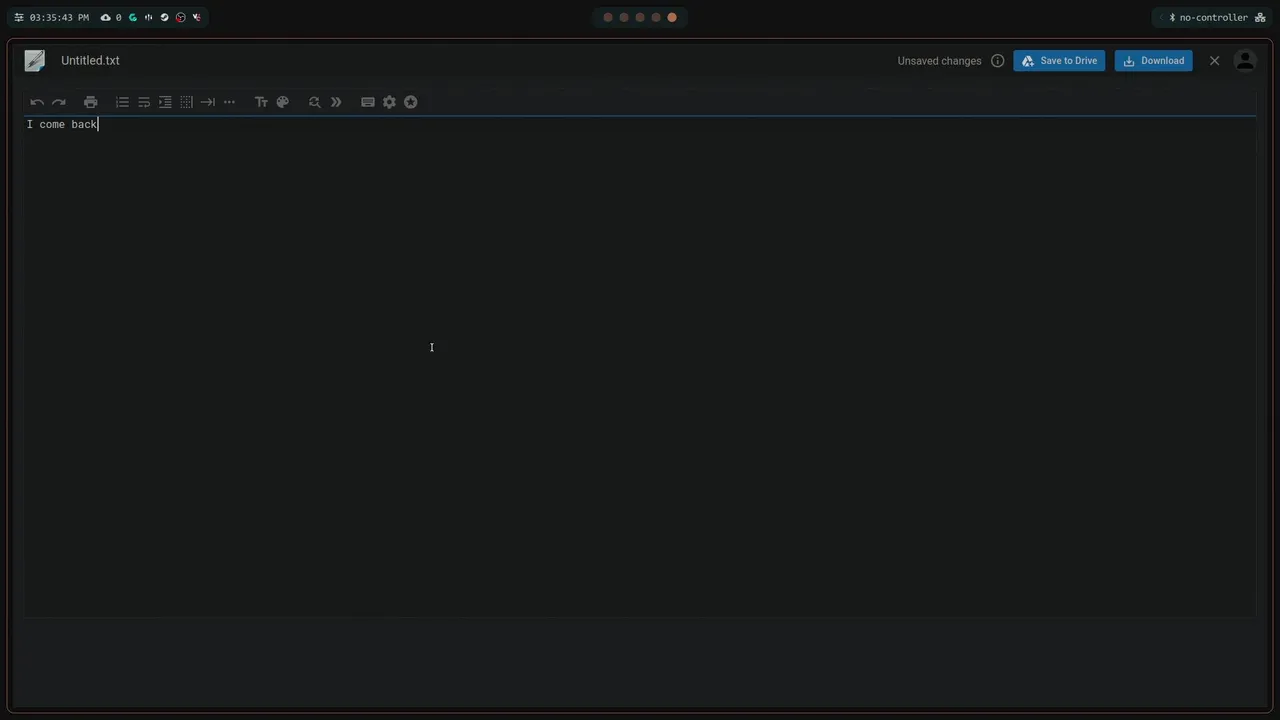Click the clock showing 03:35:43 PM
The width and height of the screenshot is (1280, 720).
(59, 17)
